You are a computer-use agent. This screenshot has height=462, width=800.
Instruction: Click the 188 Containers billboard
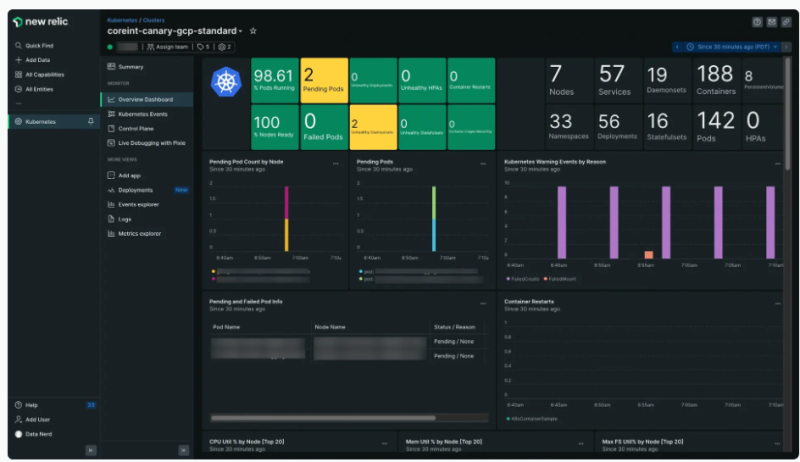pos(716,81)
